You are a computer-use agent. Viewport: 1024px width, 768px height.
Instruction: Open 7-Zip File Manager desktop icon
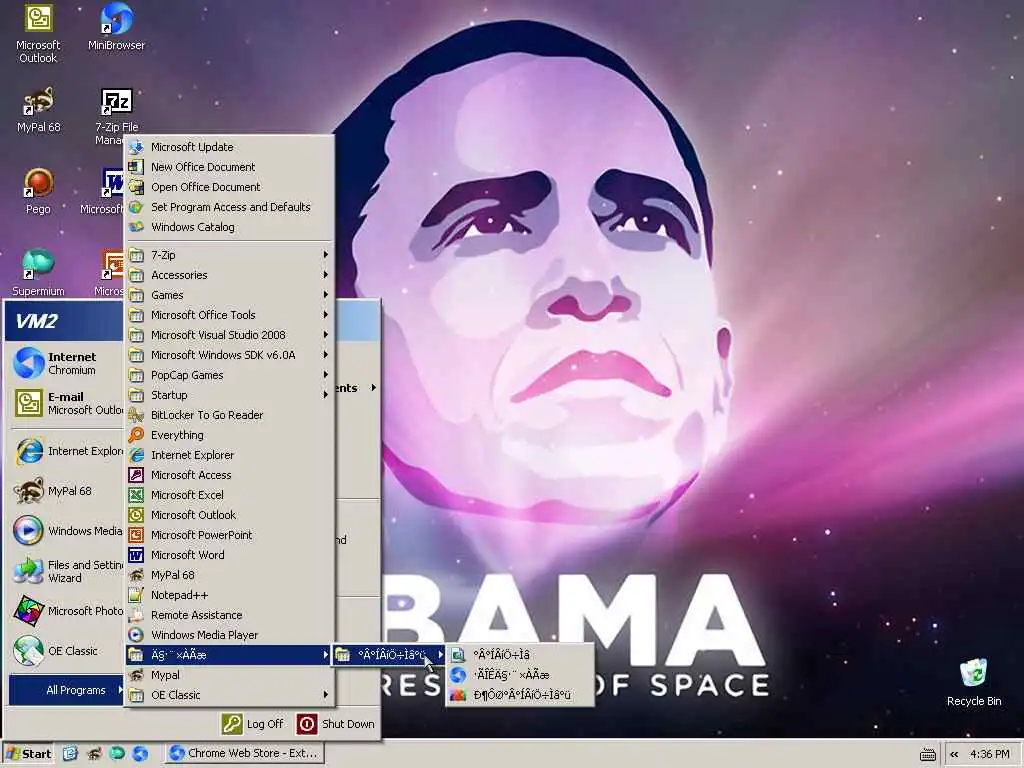click(116, 116)
